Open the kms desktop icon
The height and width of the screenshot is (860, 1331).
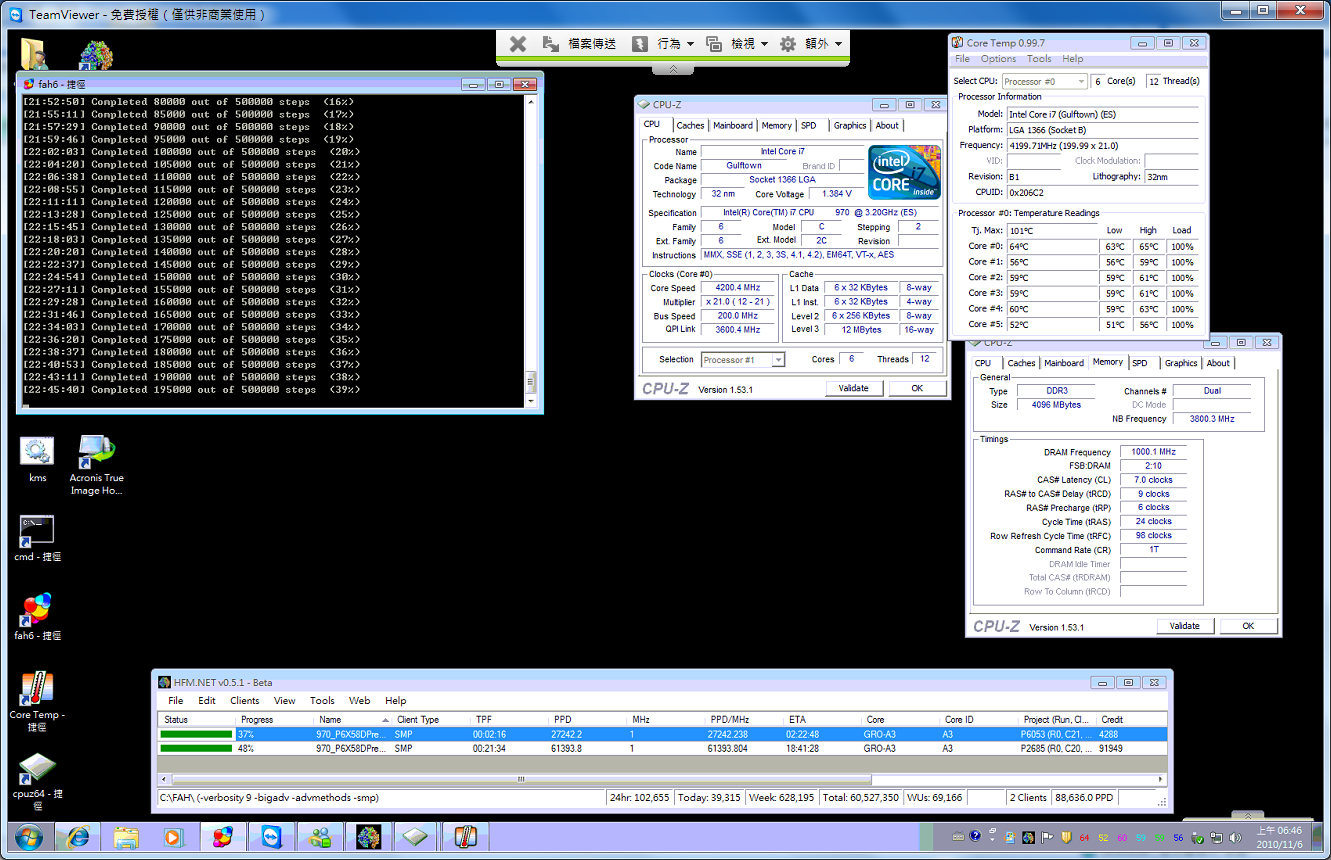click(37, 459)
